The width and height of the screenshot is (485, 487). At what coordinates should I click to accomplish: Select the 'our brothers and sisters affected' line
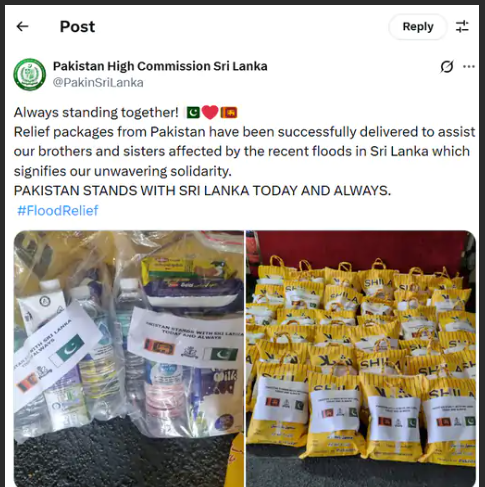242,151
